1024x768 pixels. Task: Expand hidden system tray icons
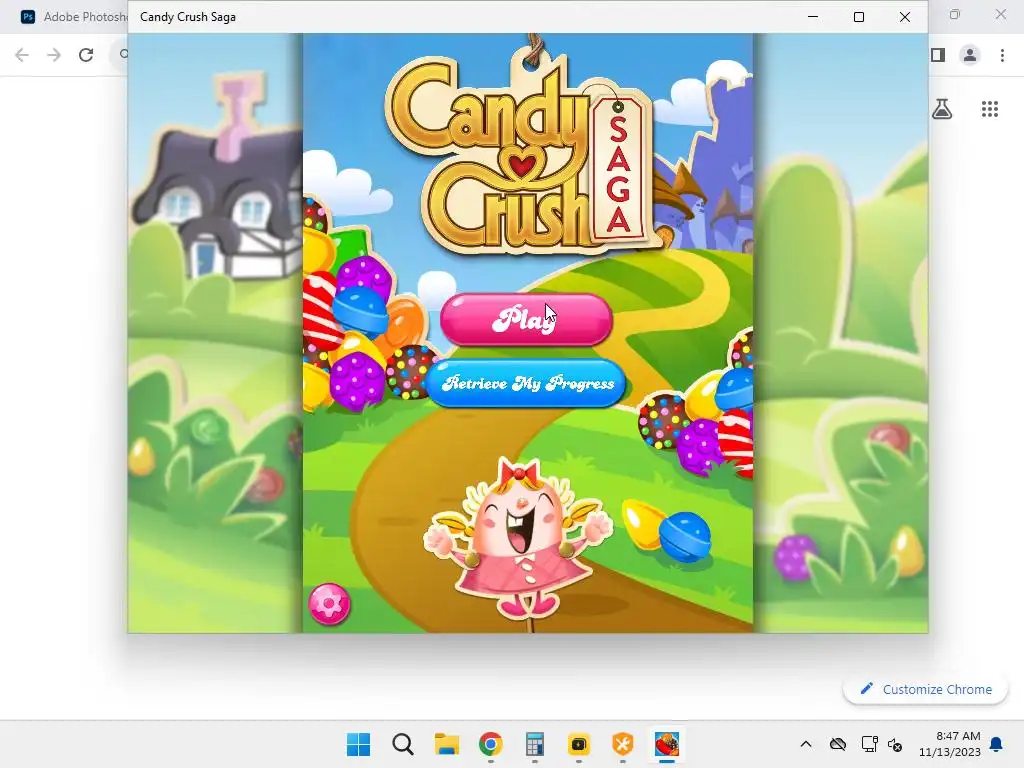point(806,744)
